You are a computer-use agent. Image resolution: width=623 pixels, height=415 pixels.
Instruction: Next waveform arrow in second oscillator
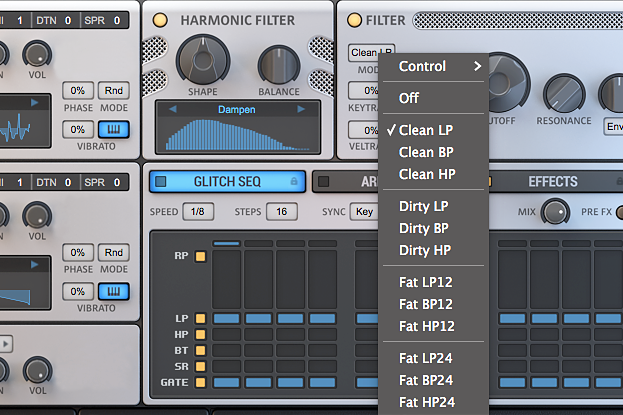pyautogui.click(x=35, y=264)
